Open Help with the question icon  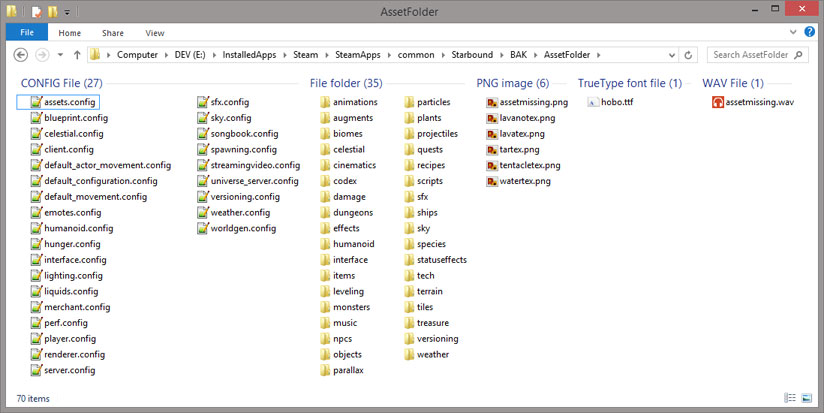809,32
